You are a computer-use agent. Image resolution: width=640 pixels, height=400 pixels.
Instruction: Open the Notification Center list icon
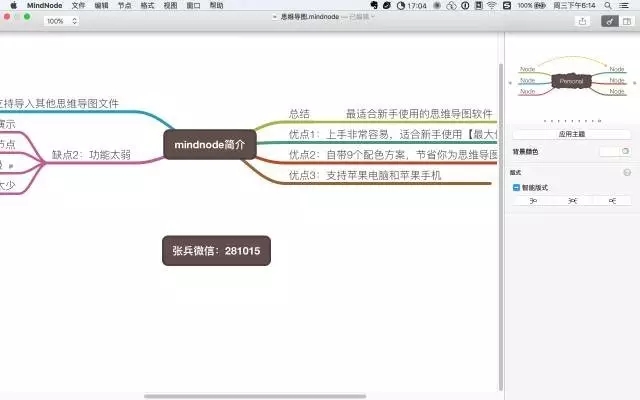point(624,5)
